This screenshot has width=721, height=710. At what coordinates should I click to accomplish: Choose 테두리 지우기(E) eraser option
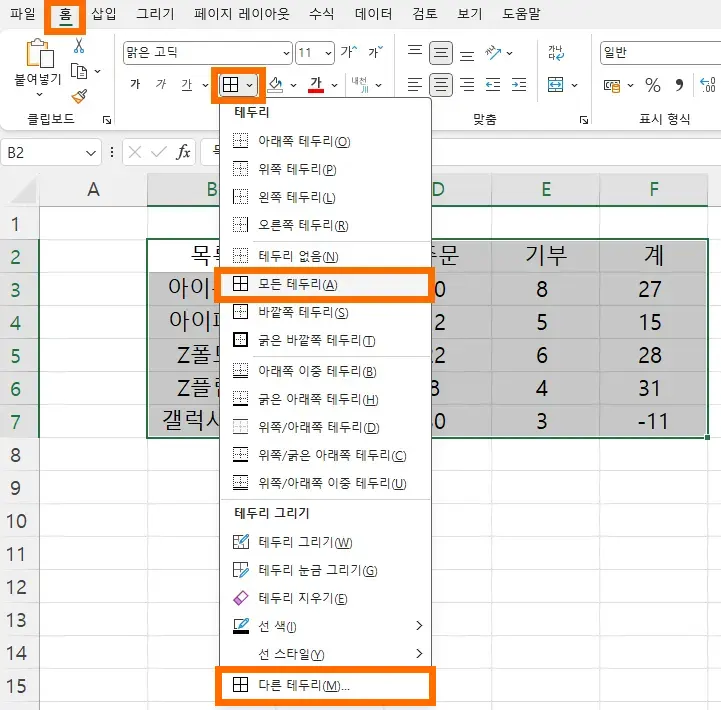(x=325, y=598)
